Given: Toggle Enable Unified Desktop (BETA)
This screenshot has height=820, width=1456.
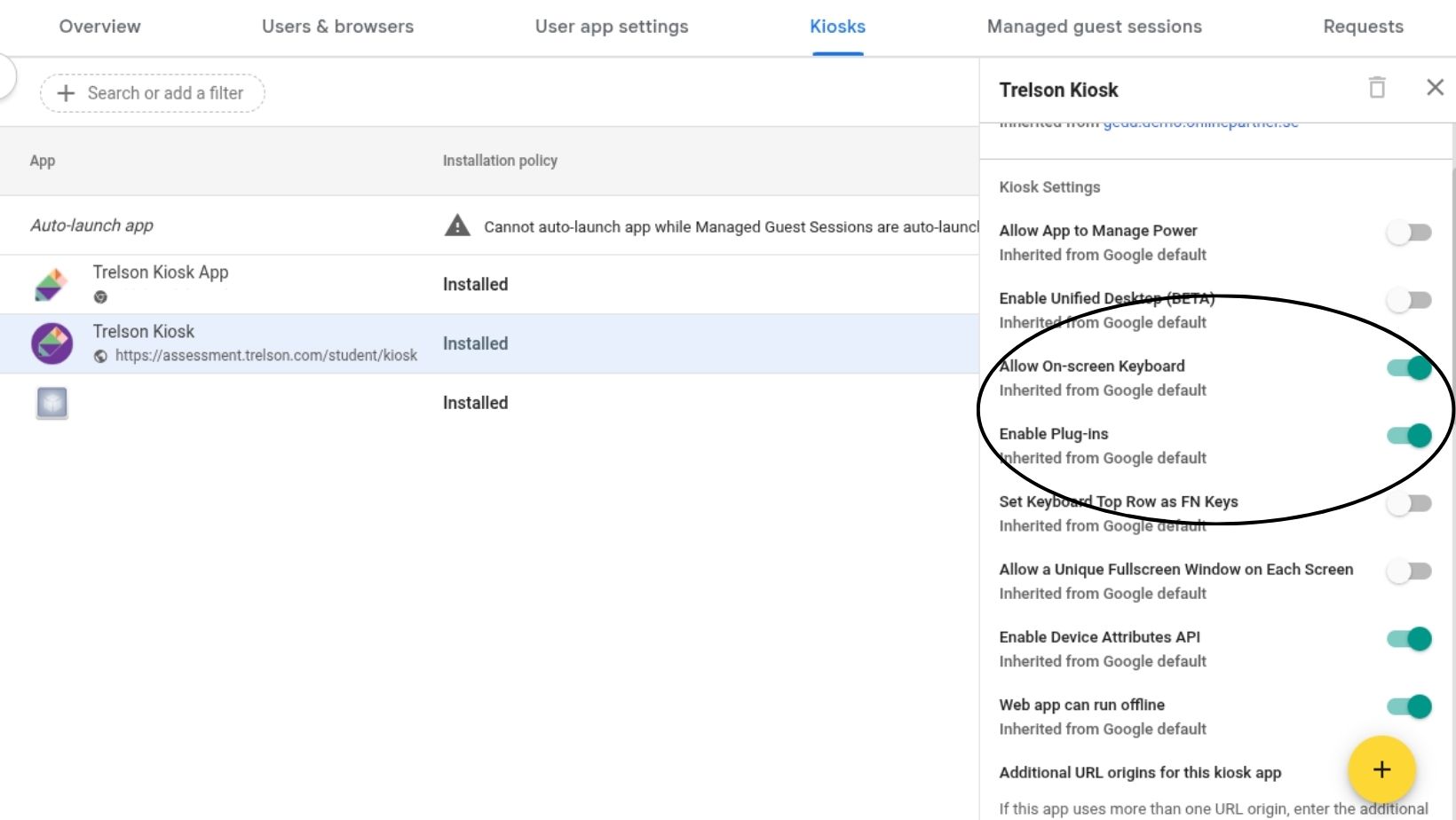Looking at the screenshot, I should (1409, 300).
